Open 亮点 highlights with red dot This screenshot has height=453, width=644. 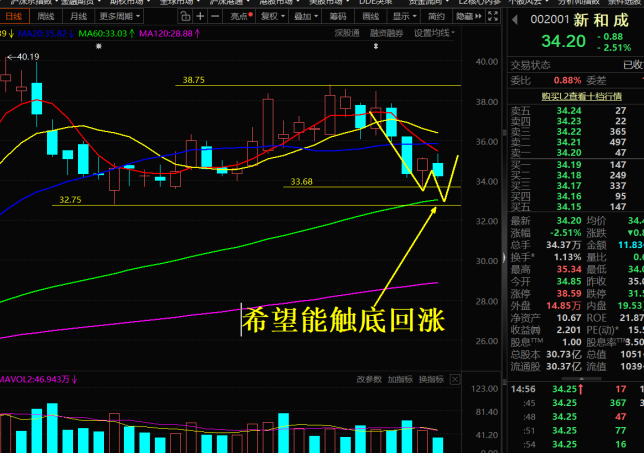(241, 16)
